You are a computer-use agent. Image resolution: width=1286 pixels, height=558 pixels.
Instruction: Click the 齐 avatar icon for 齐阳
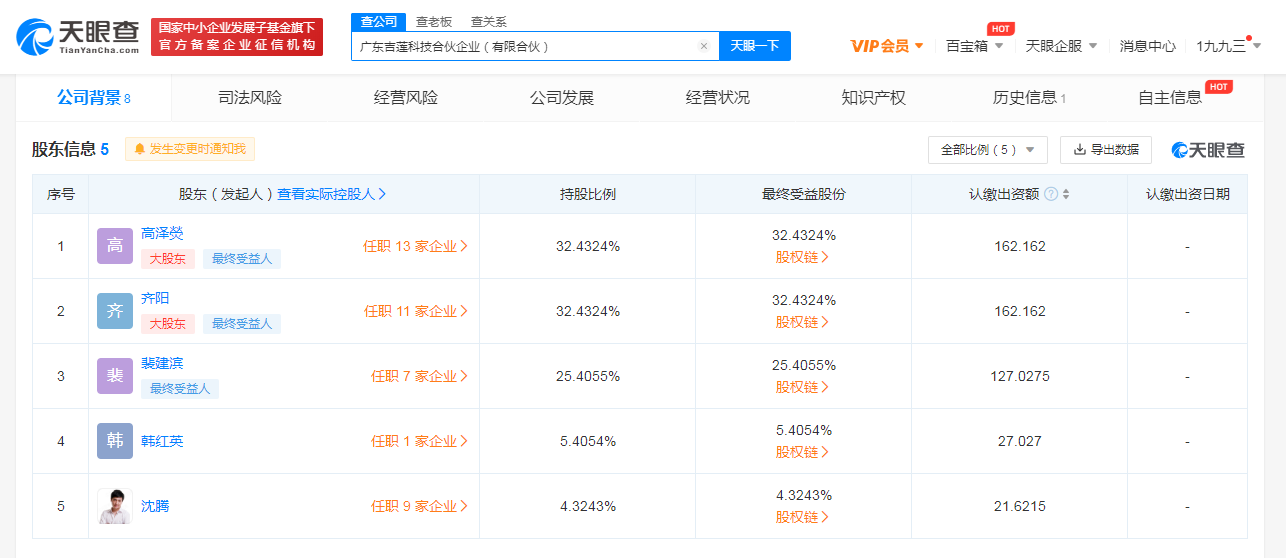tap(115, 311)
